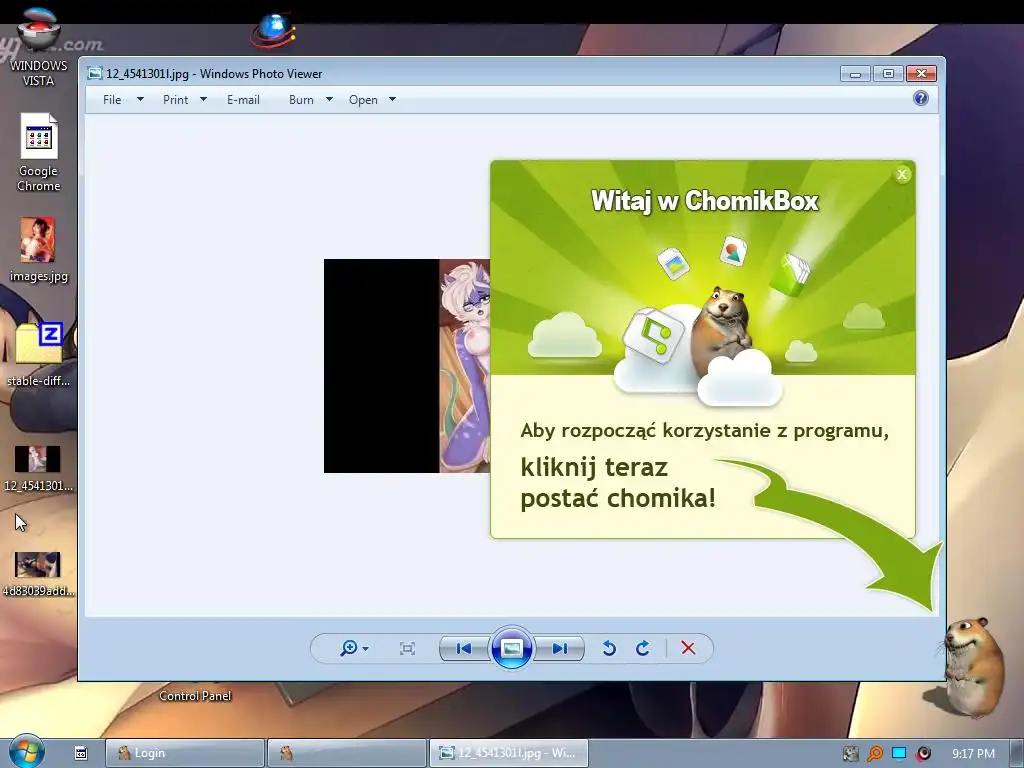Click the show desktop quick launch icon
1024x768 pixels.
click(81, 753)
